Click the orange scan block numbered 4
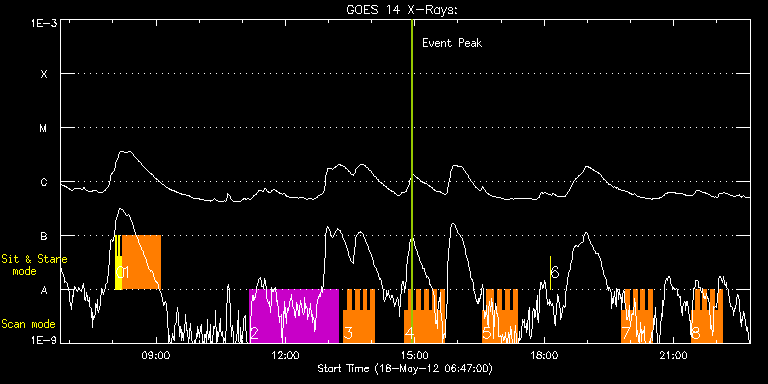The image size is (768, 384). point(425,316)
